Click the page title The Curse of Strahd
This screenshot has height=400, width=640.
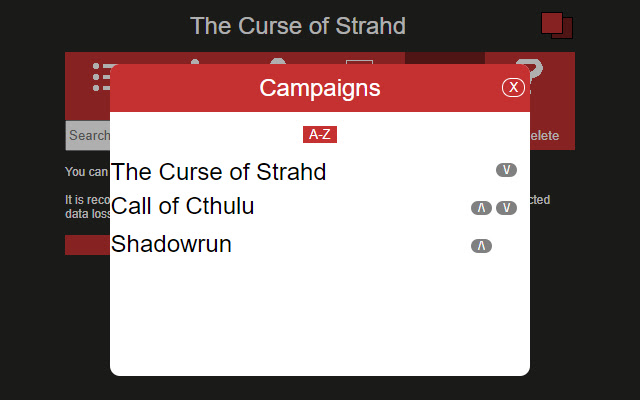click(x=298, y=26)
